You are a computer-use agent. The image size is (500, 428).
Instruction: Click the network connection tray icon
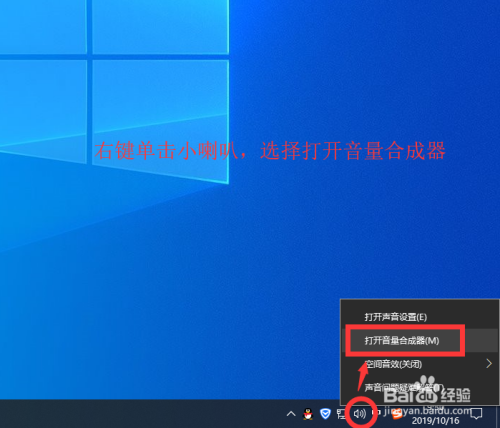pos(341,414)
